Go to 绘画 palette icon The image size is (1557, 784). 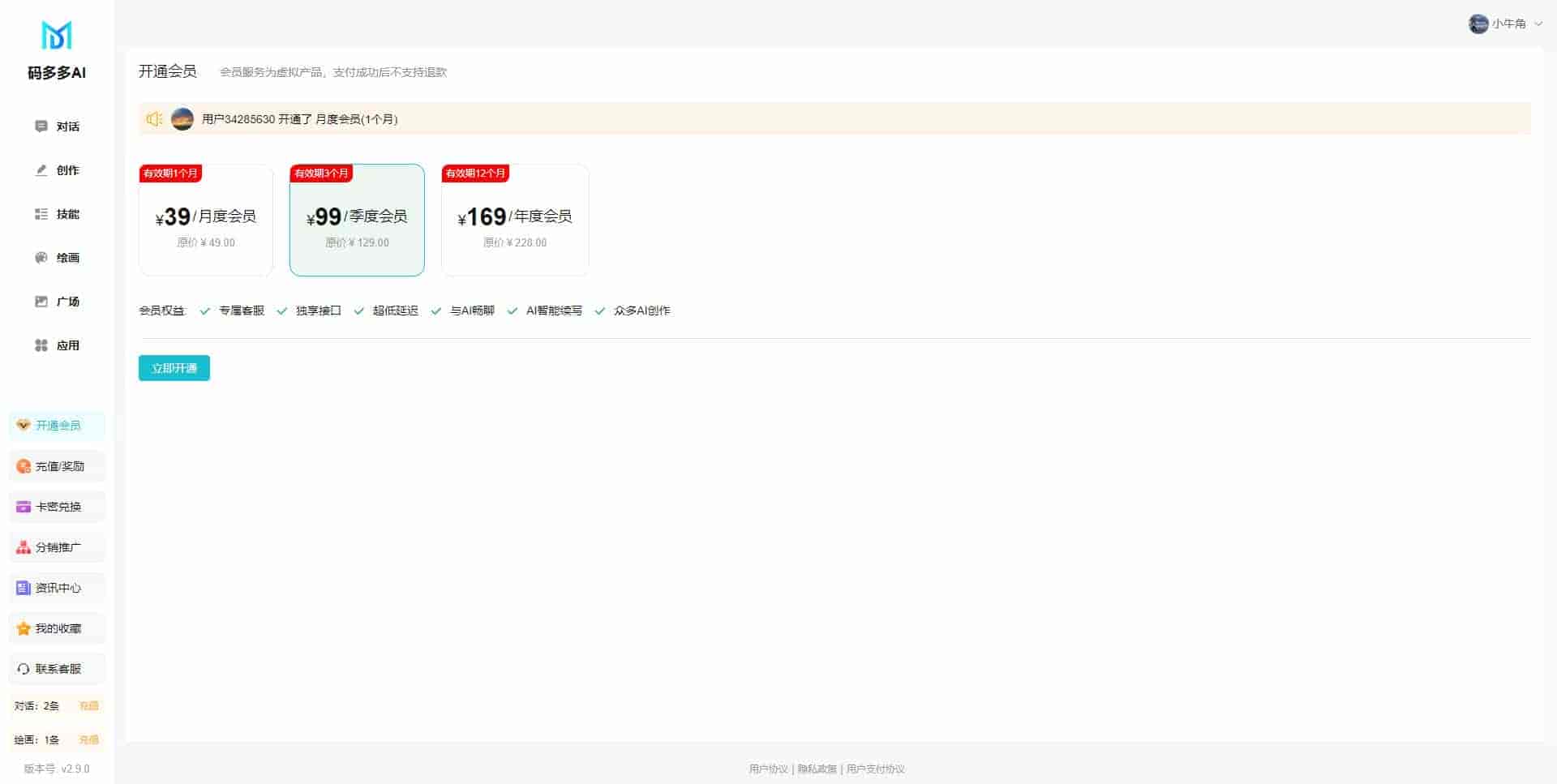click(x=41, y=258)
